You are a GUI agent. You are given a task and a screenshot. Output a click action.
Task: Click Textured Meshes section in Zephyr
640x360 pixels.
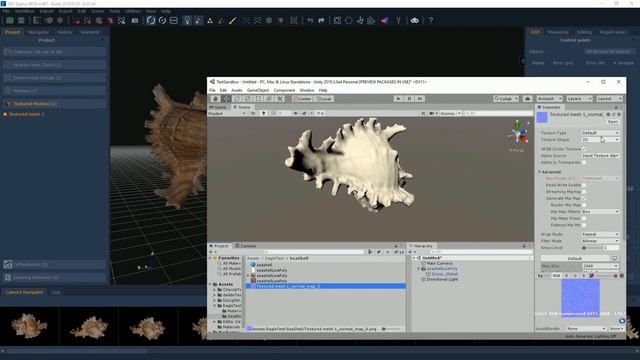point(54,104)
